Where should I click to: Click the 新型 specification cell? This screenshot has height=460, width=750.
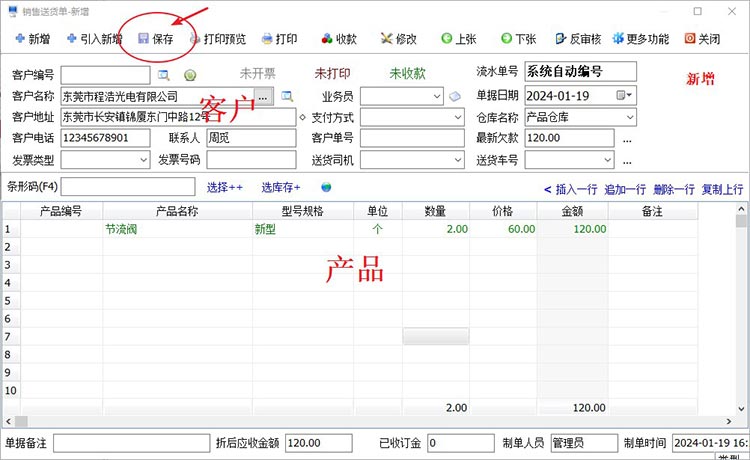(x=303, y=229)
